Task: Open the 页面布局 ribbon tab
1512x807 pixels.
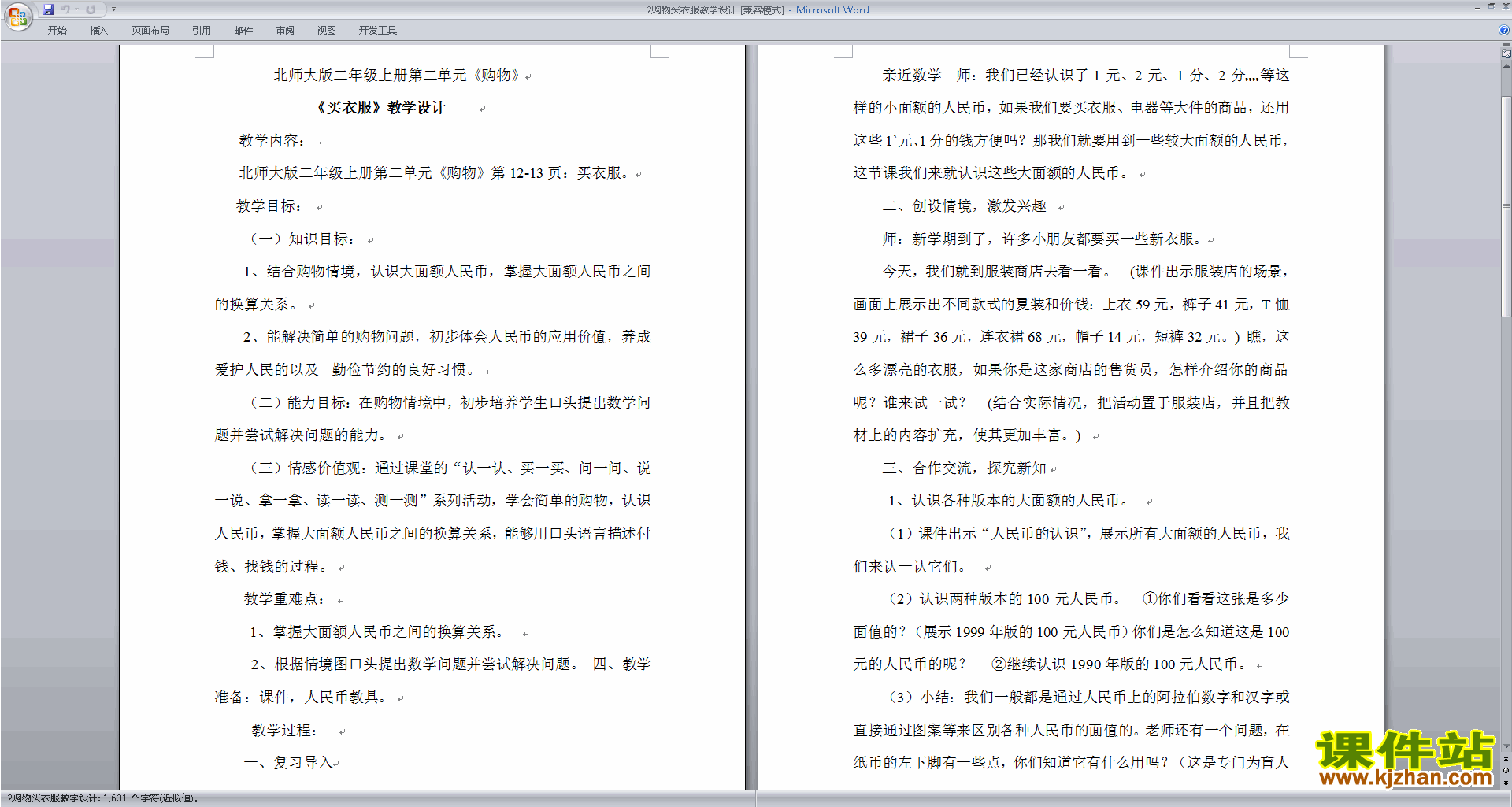Action: (x=150, y=30)
